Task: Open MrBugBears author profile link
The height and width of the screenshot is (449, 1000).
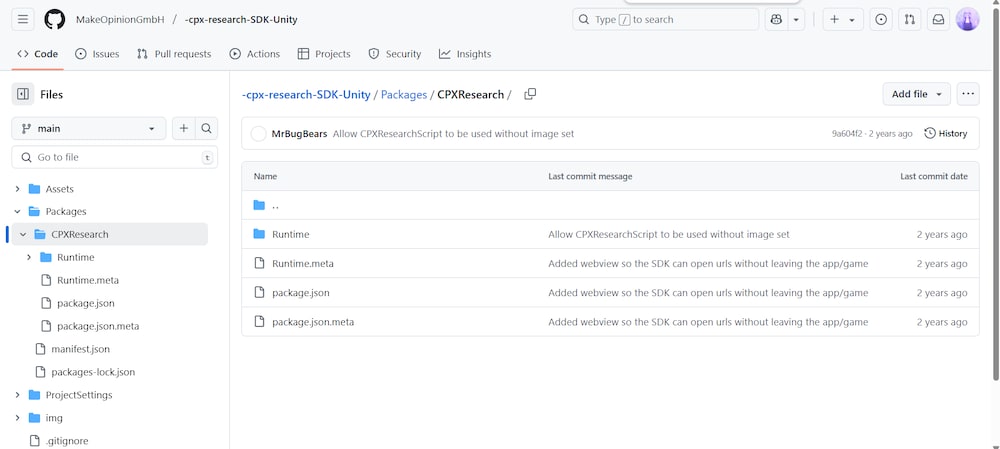Action: [299, 134]
